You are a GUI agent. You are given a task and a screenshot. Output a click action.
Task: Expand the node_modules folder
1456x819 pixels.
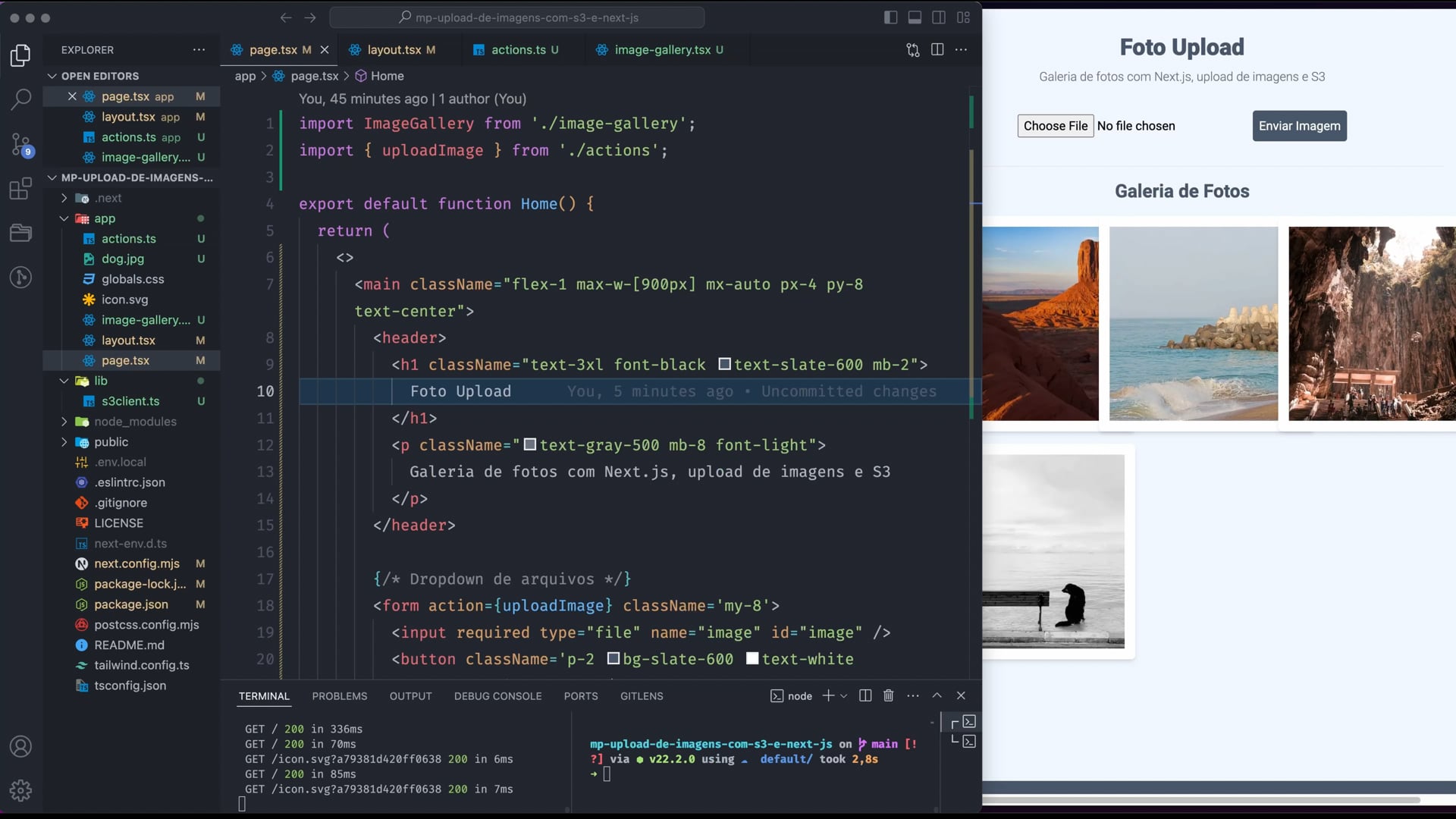point(64,422)
